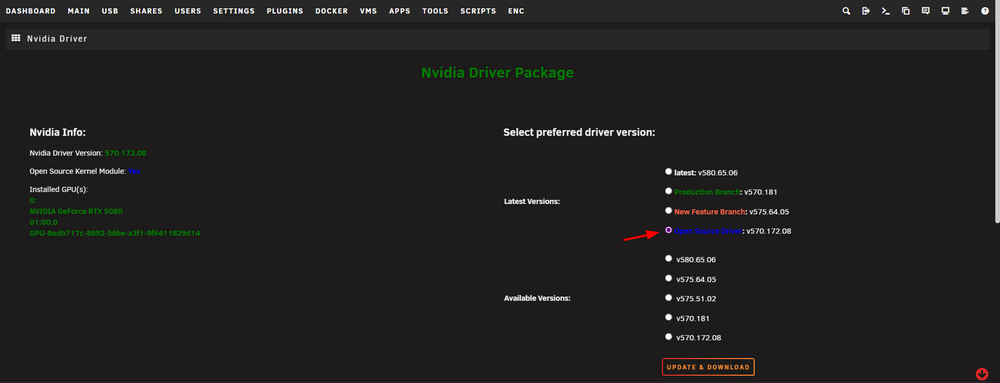This screenshot has width=1000, height=383.
Task: Open the Scripts menu
Action: (x=478, y=11)
